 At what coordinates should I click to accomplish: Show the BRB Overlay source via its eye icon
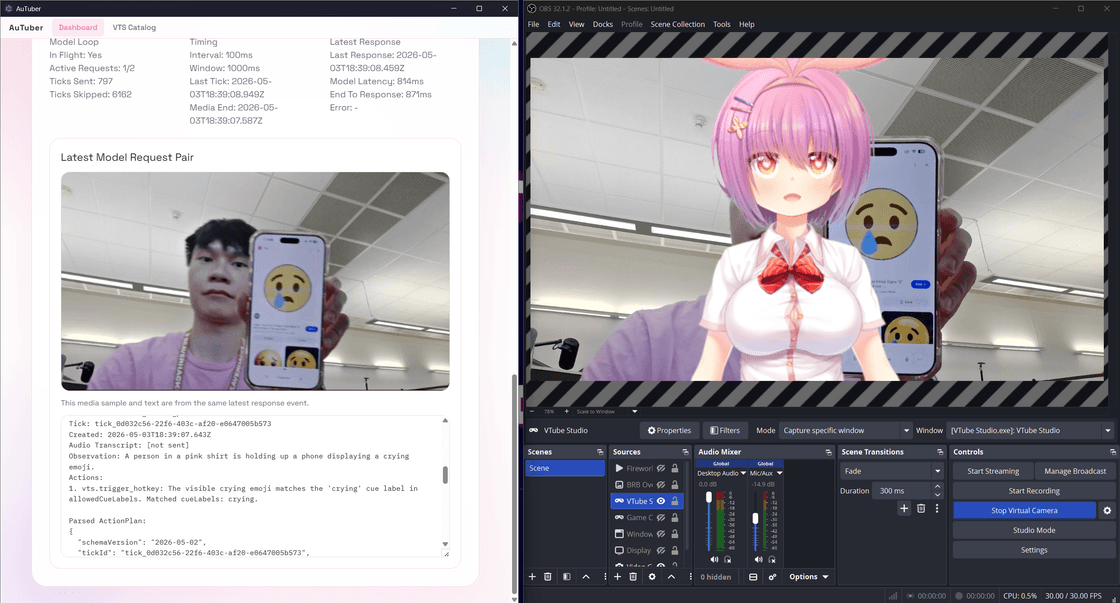[661, 485]
